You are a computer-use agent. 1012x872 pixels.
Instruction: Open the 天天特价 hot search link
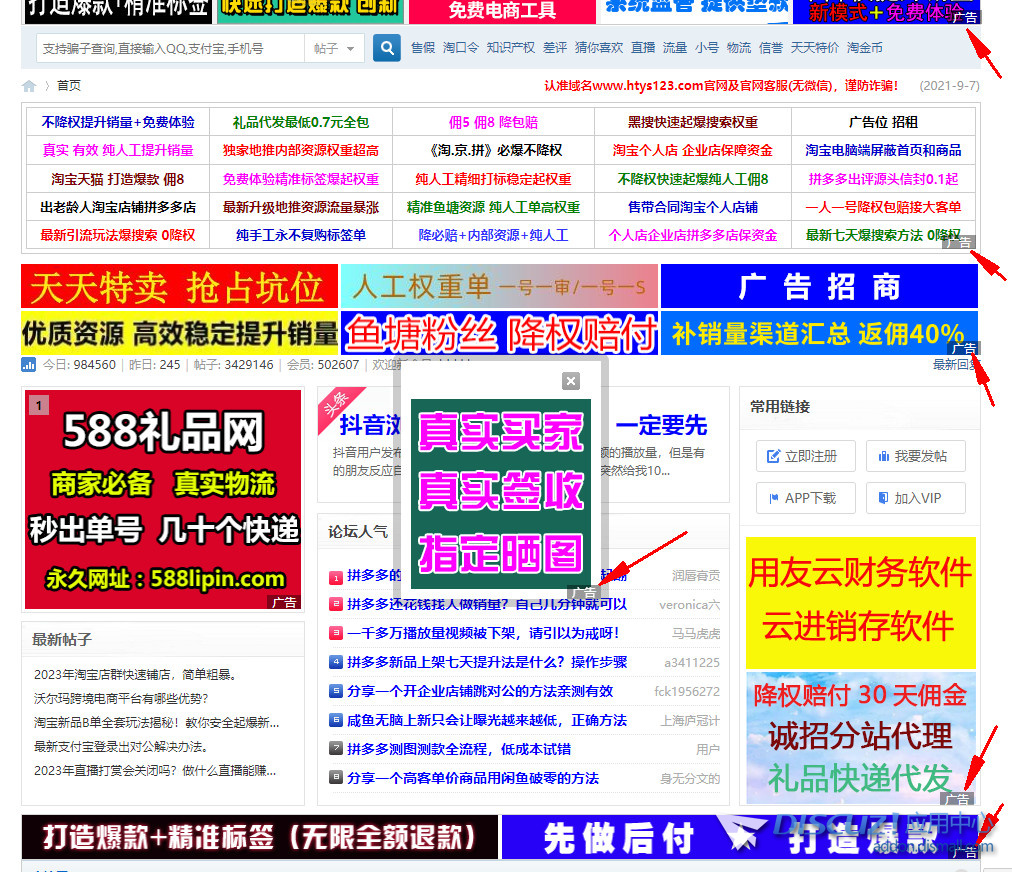pos(815,48)
